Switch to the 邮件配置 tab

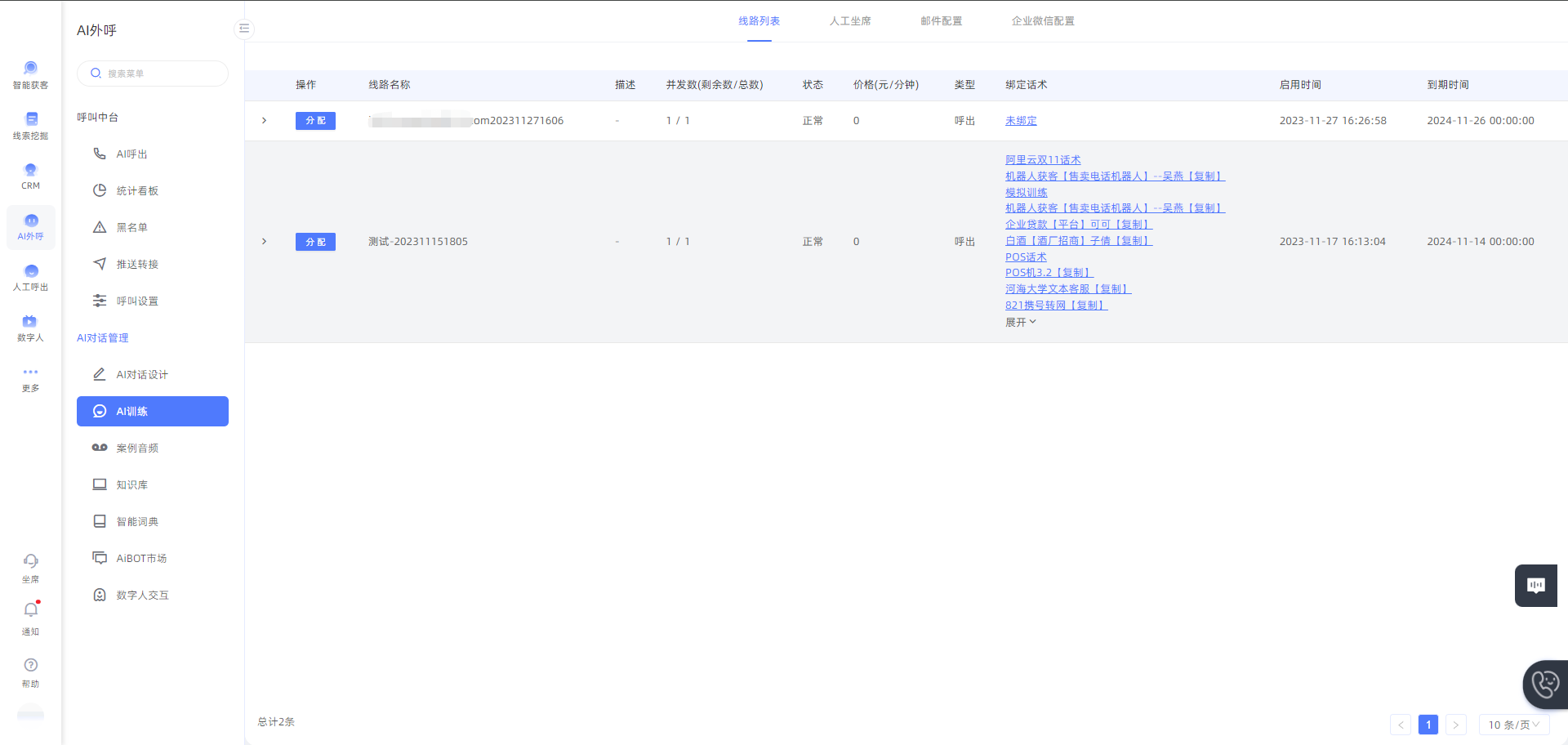coord(942,21)
